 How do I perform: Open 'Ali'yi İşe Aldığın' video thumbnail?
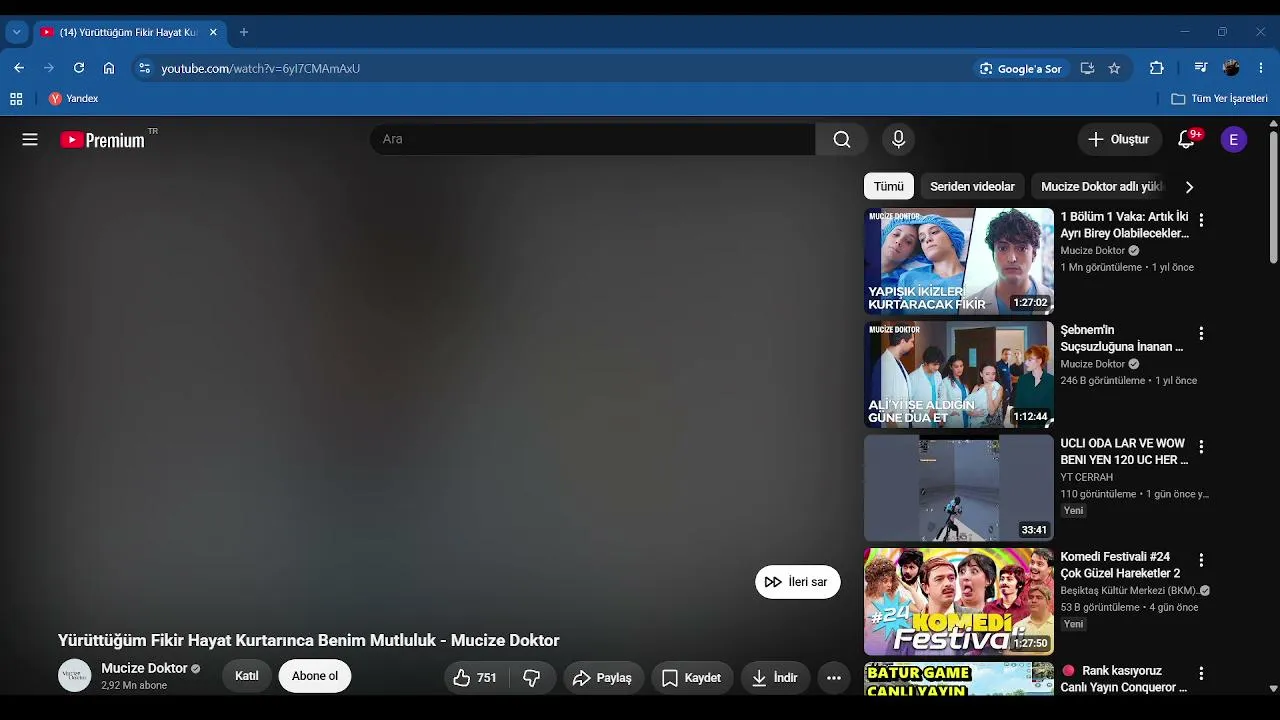point(959,375)
